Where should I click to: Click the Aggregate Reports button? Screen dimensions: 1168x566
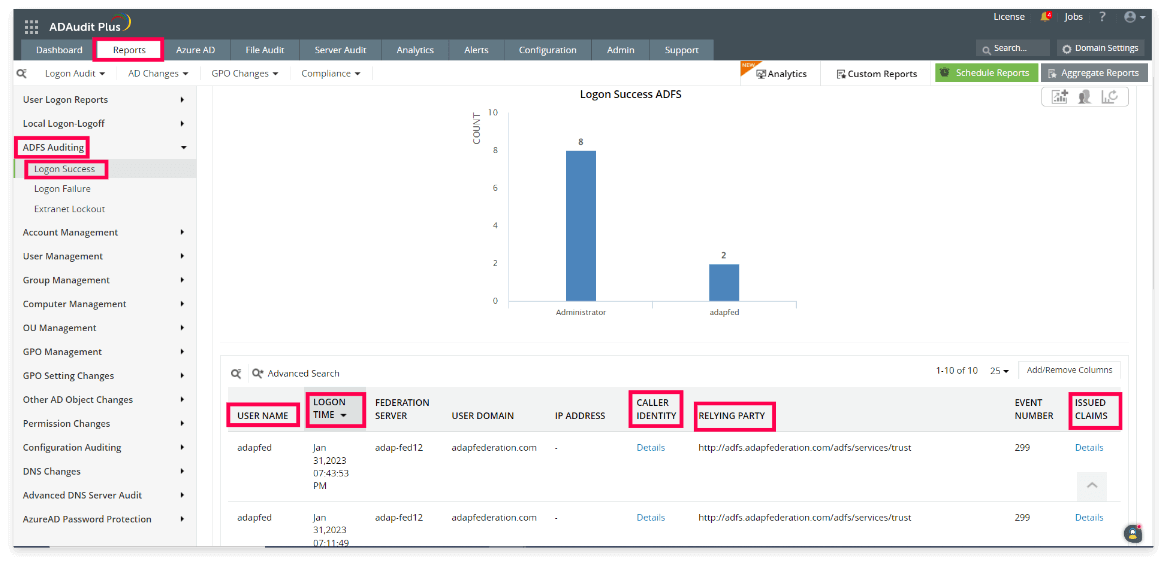pyautogui.click(x=1094, y=73)
